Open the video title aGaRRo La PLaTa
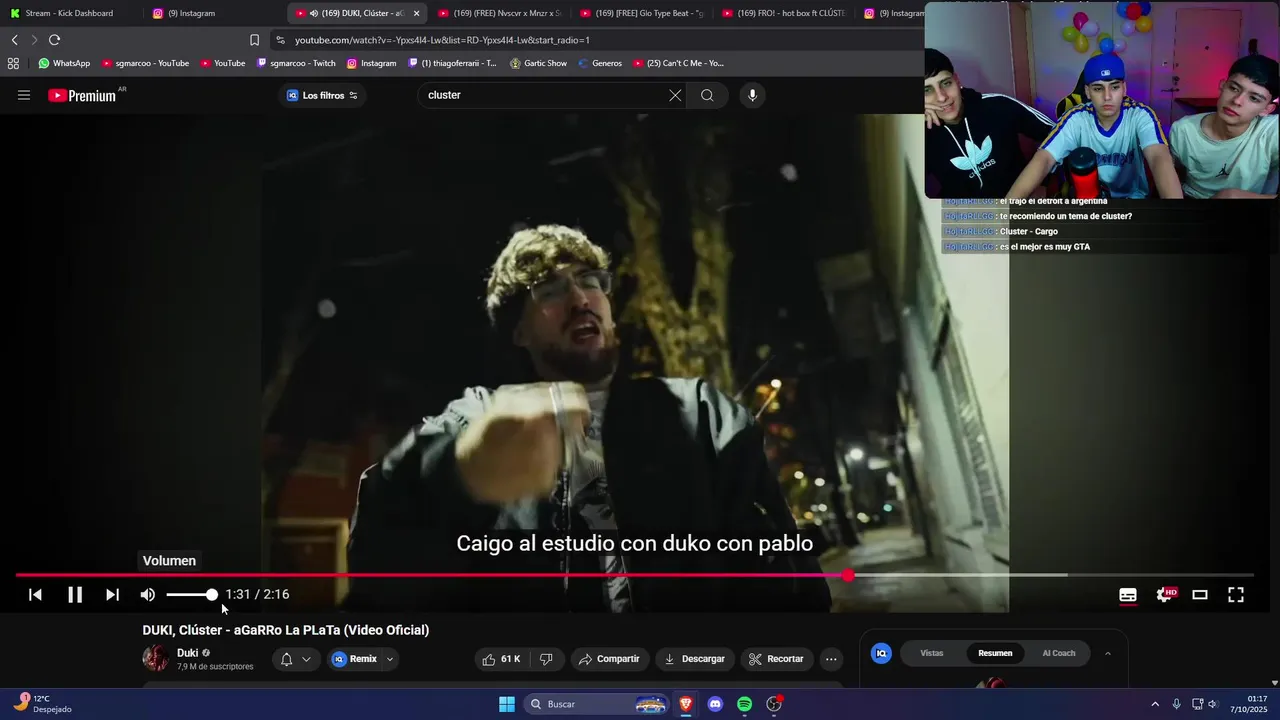1280x720 pixels. click(286, 630)
